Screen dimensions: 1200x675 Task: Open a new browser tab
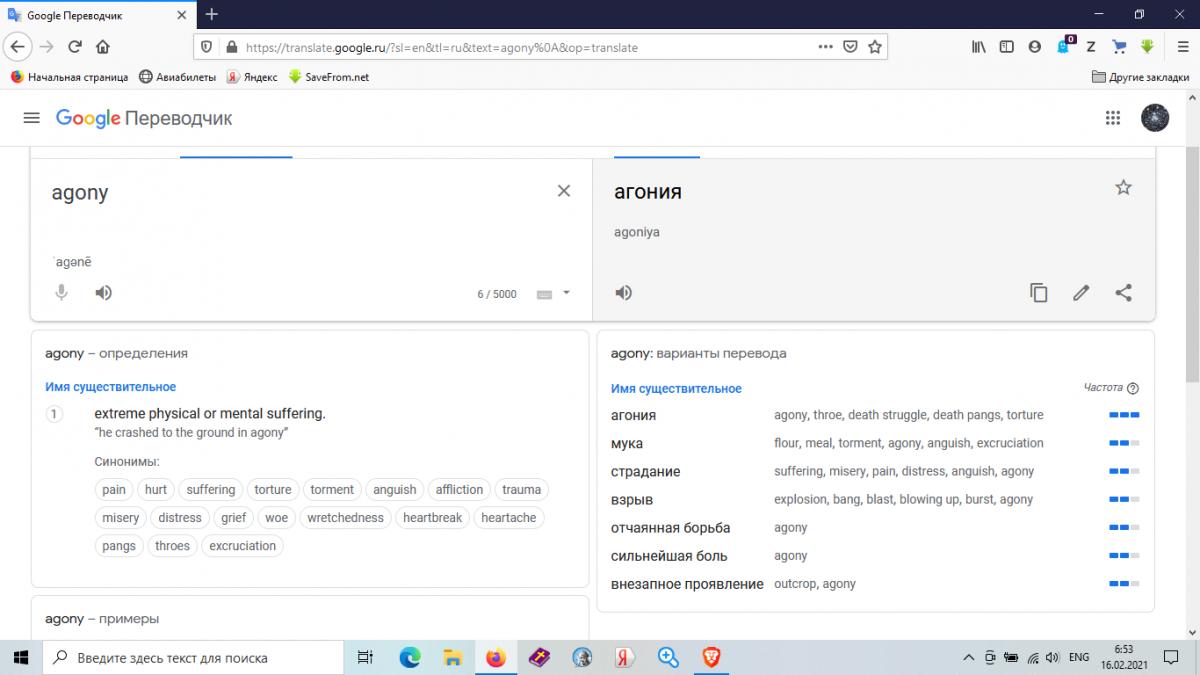(212, 14)
